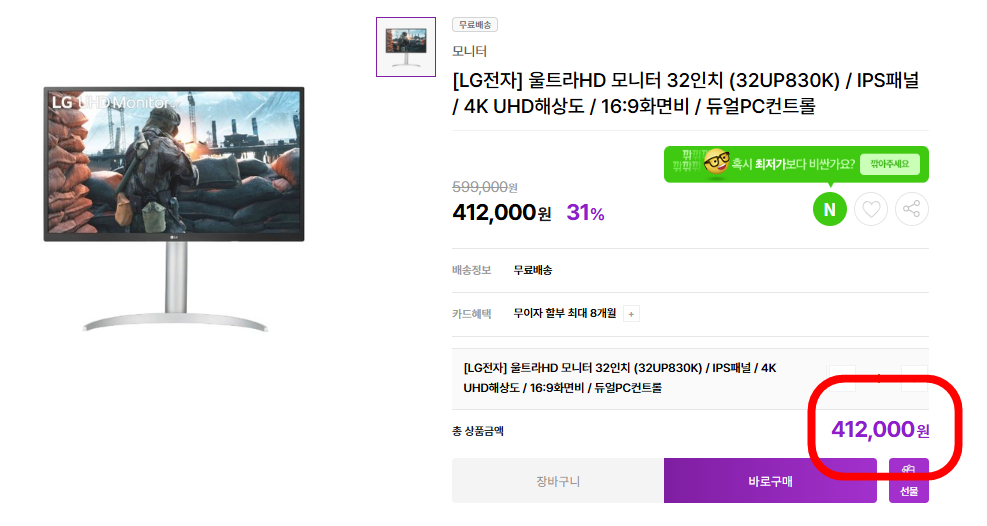Viewport: 987px width, 526px height.
Task: Click the selected option's product name
Action: (x=620, y=377)
